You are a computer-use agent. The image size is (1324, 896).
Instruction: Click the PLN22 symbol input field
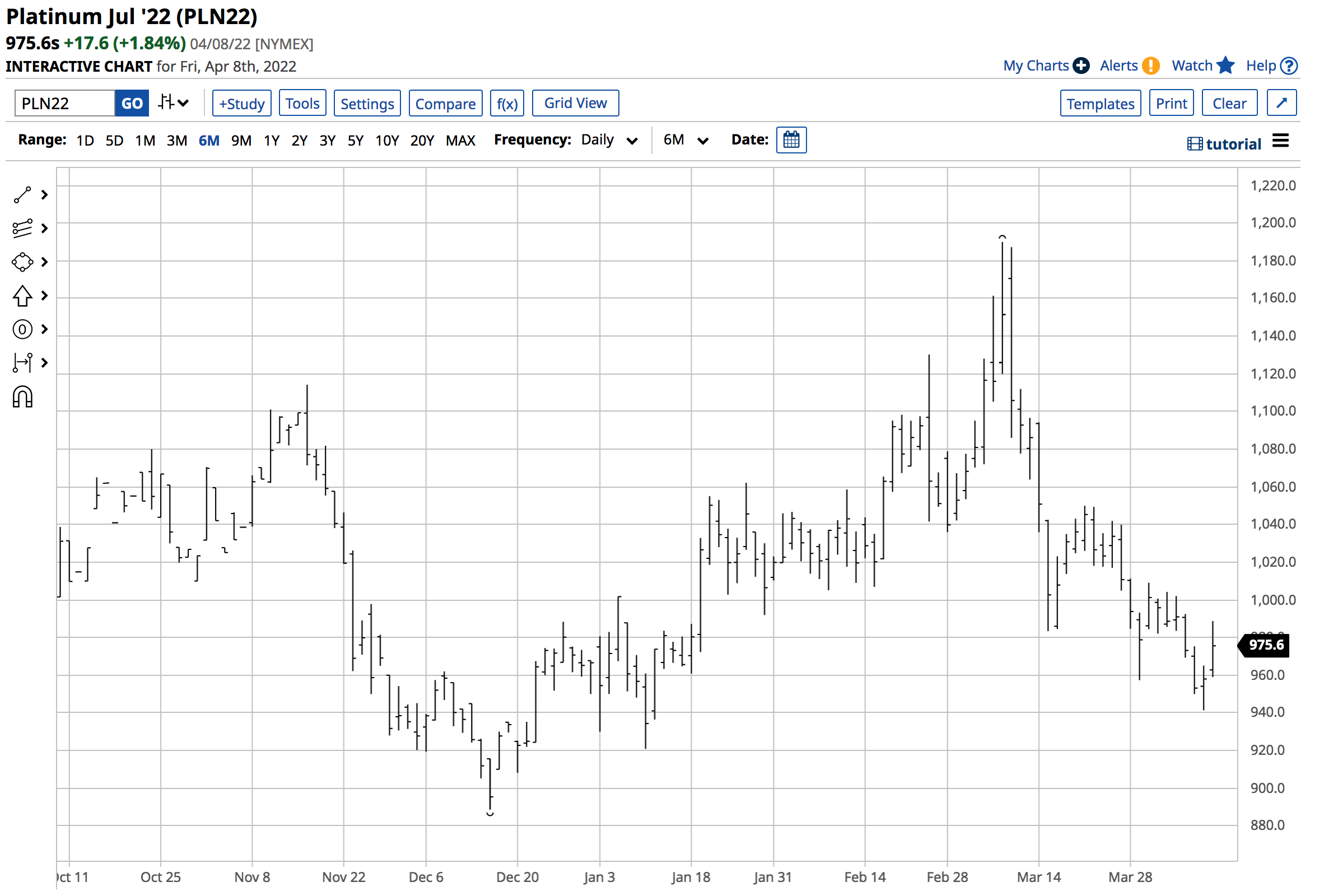[x=64, y=104]
